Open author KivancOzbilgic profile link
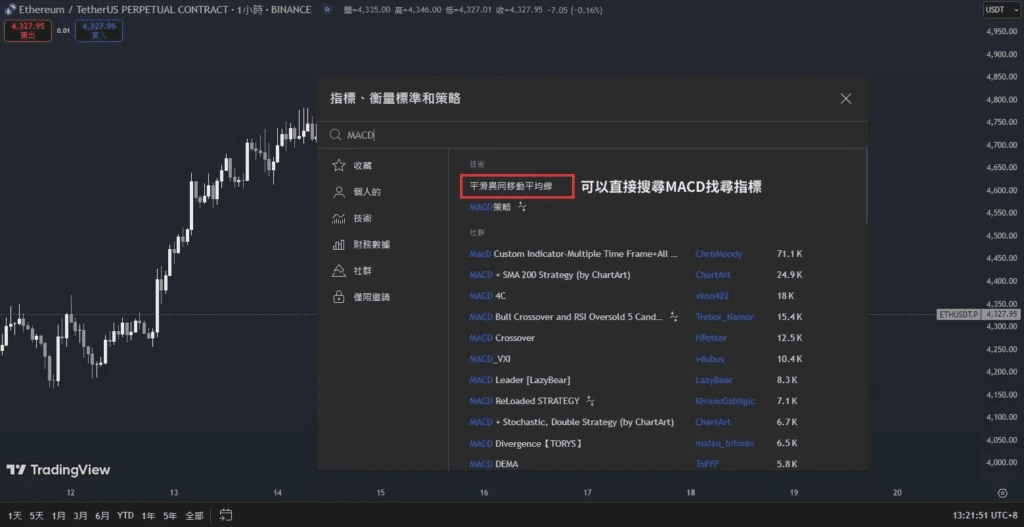The height and width of the screenshot is (527, 1024). 725,400
